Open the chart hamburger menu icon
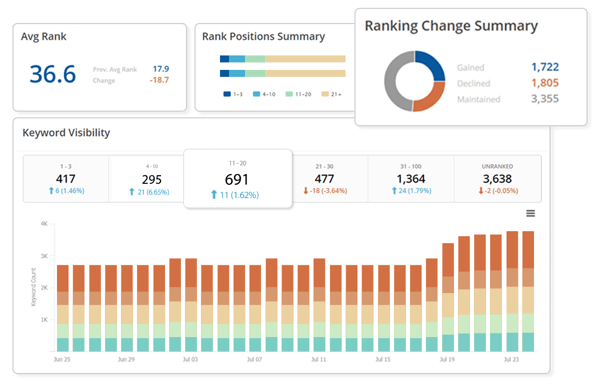The width and height of the screenshot is (600, 387). [530, 213]
